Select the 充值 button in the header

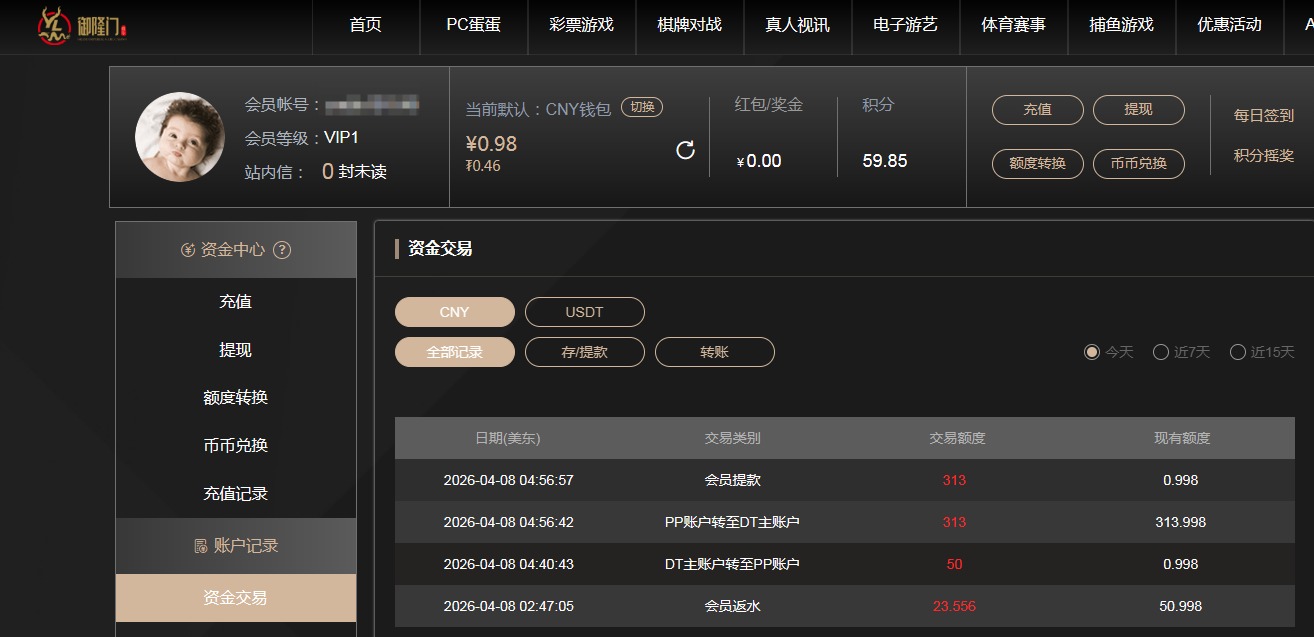click(x=1037, y=110)
